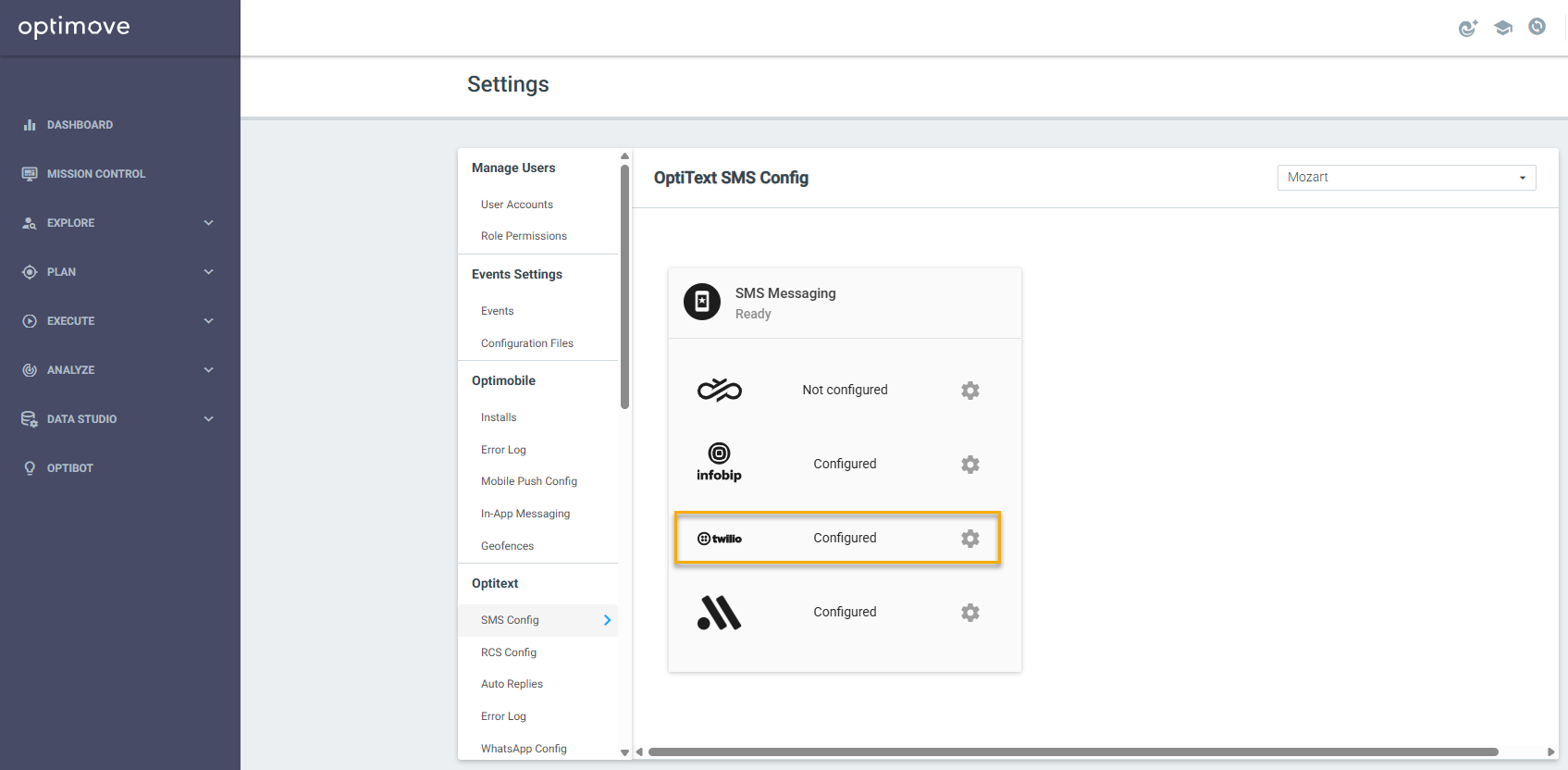Viewport: 1568px width, 770px height.
Task: Select SMS Config item
Action: [537, 620]
